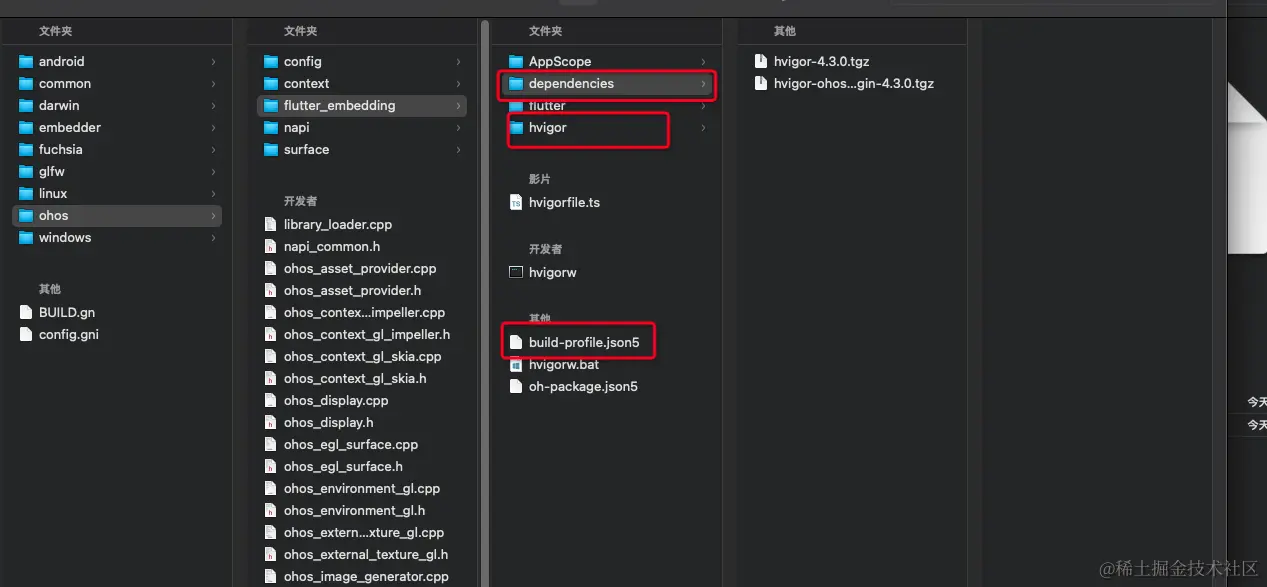The image size is (1267, 587).
Task: Expand the linux folder chevron
Action: [213, 193]
